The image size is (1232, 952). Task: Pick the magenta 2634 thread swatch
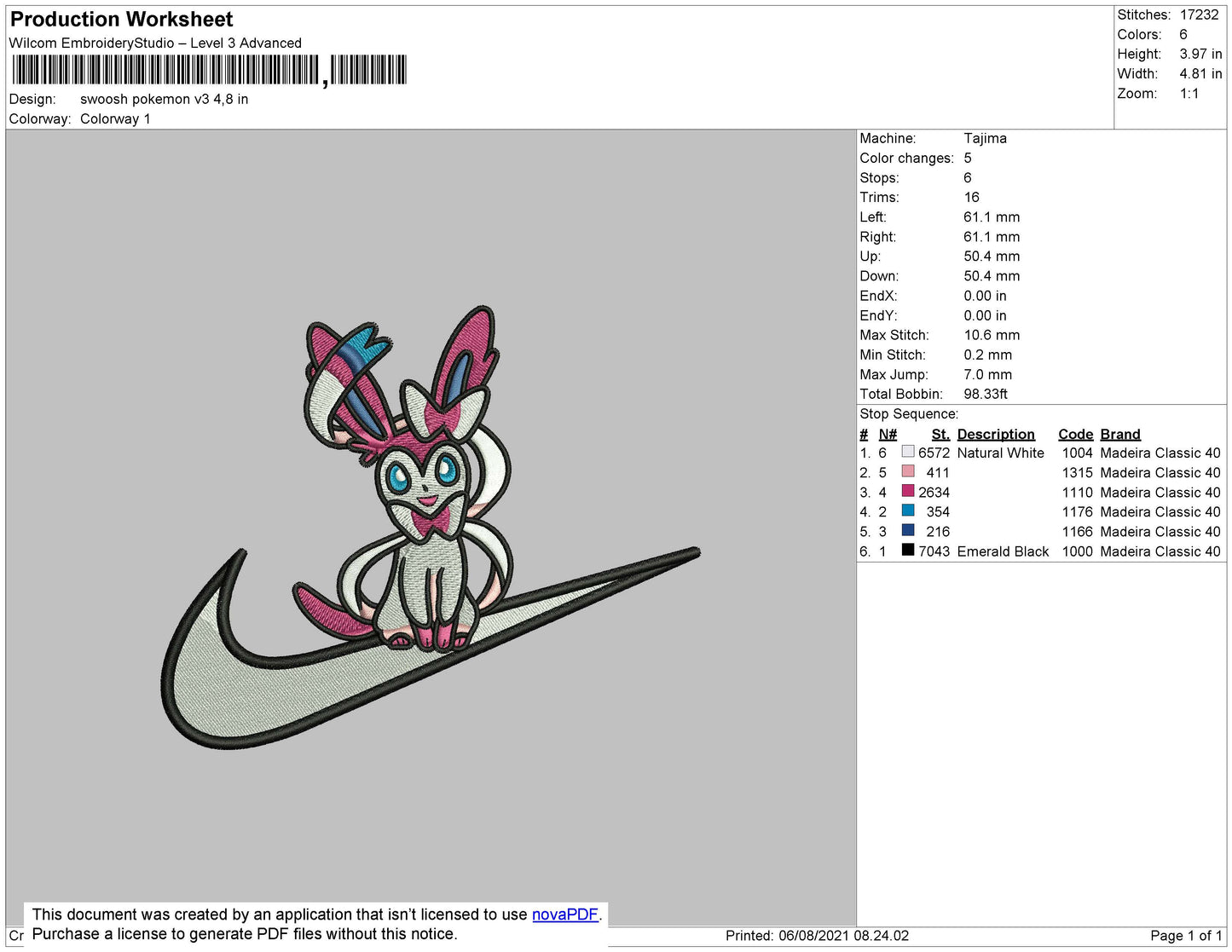click(908, 492)
